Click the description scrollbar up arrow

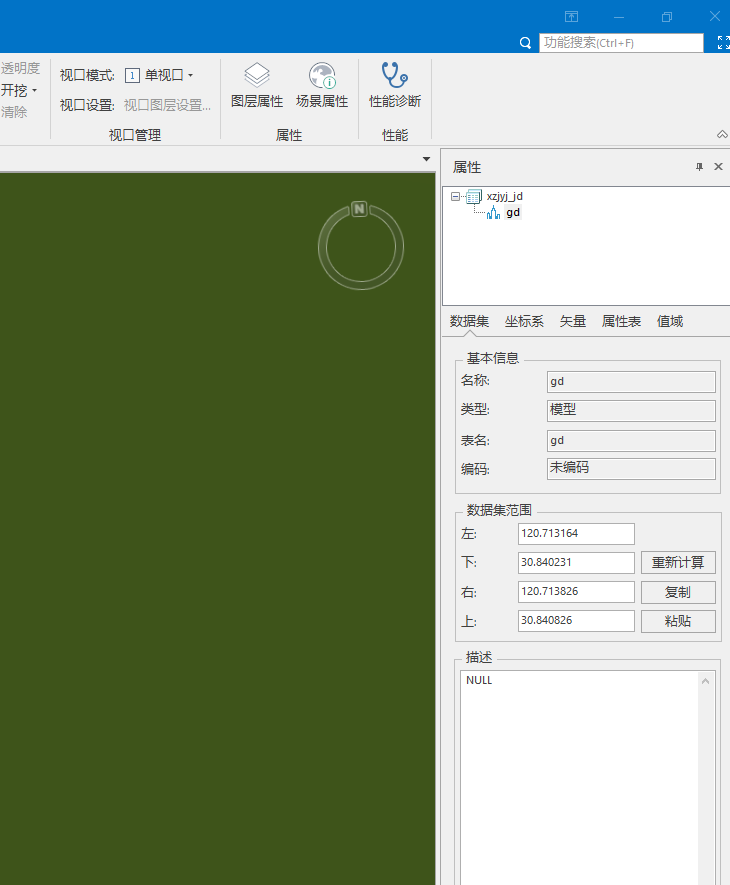pos(705,681)
